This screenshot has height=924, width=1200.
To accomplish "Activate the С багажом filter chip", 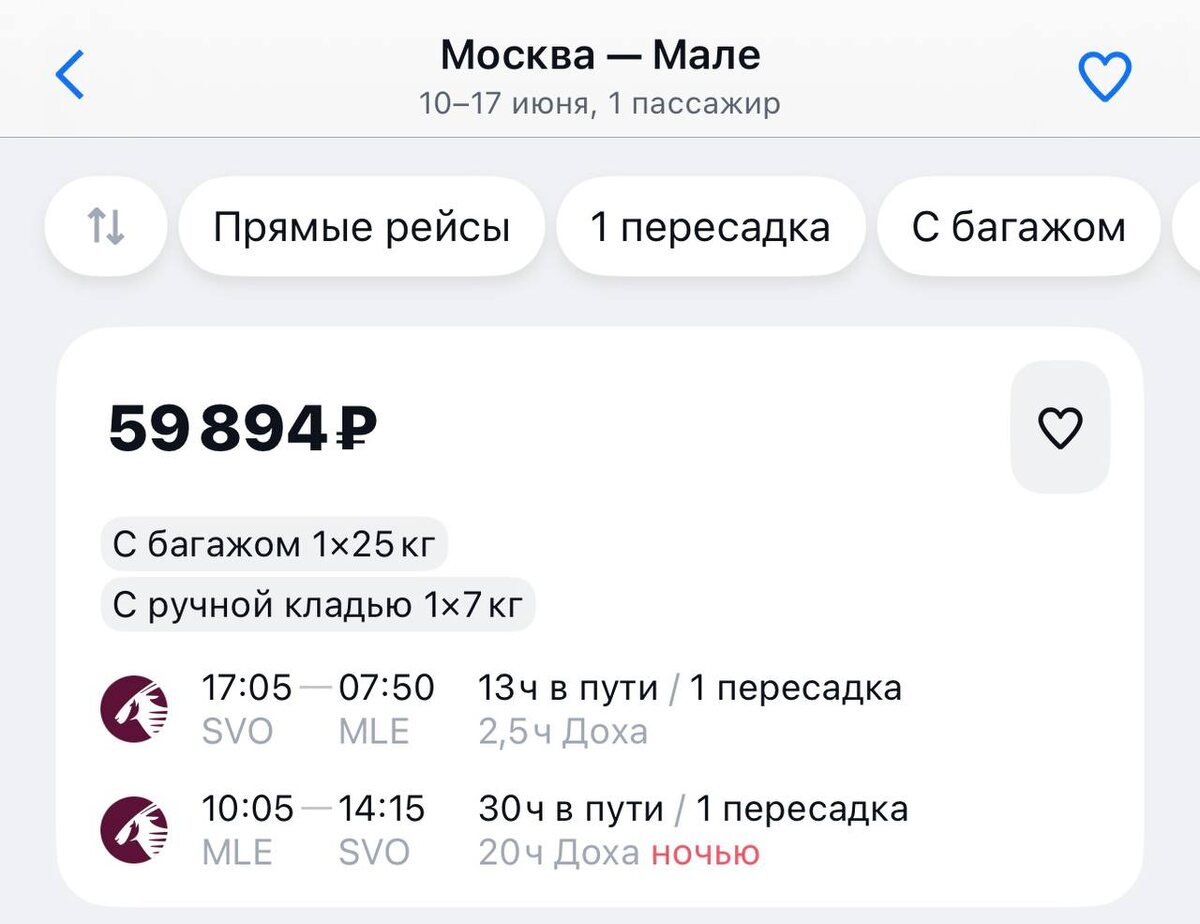I will click(x=1018, y=226).
